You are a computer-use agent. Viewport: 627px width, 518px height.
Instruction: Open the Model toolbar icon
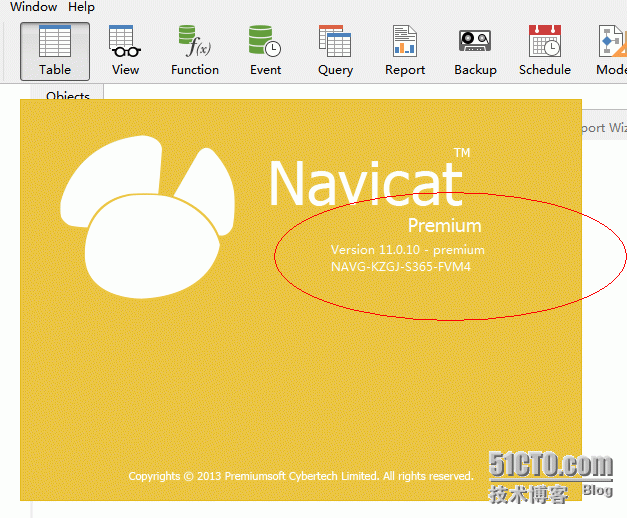pyautogui.click(x=611, y=51)
